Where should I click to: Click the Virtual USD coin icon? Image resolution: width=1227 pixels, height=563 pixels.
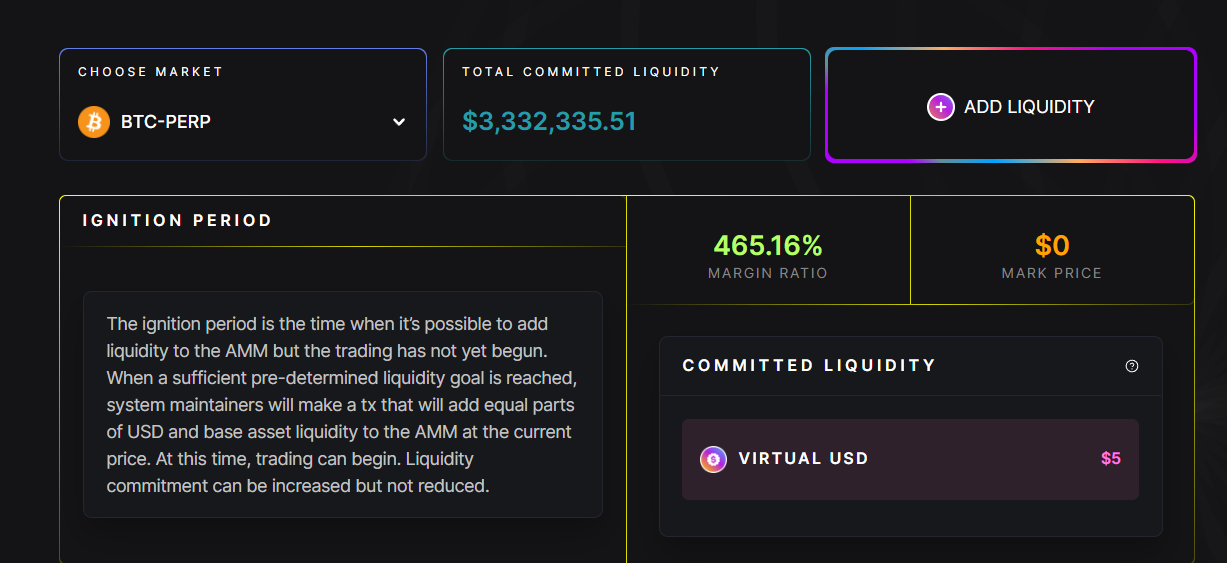(x=713, y=459)
